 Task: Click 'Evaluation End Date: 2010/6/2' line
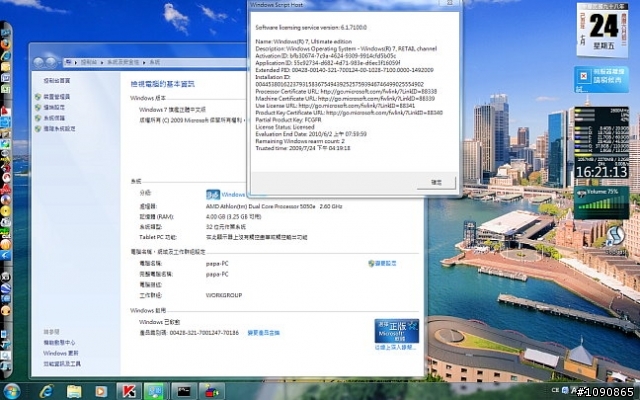311,134
